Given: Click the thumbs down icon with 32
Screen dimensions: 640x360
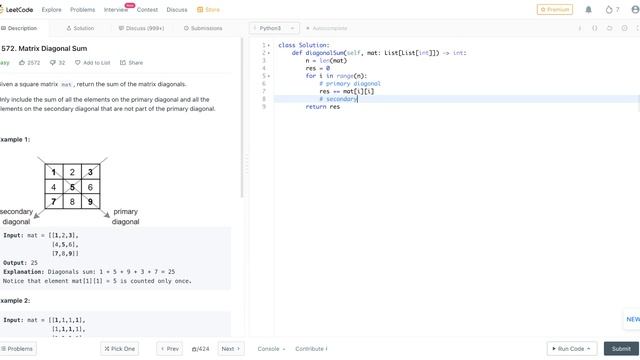Looking at the screenshot, I should click(52, 62).
